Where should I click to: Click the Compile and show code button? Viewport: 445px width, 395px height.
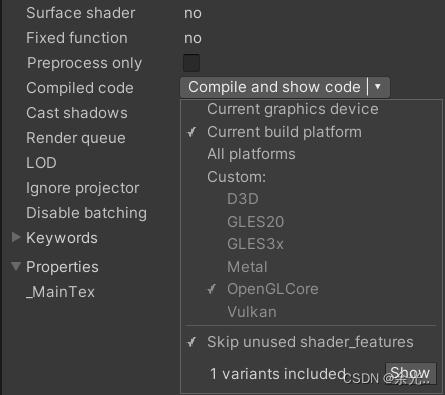pos(274,87)
